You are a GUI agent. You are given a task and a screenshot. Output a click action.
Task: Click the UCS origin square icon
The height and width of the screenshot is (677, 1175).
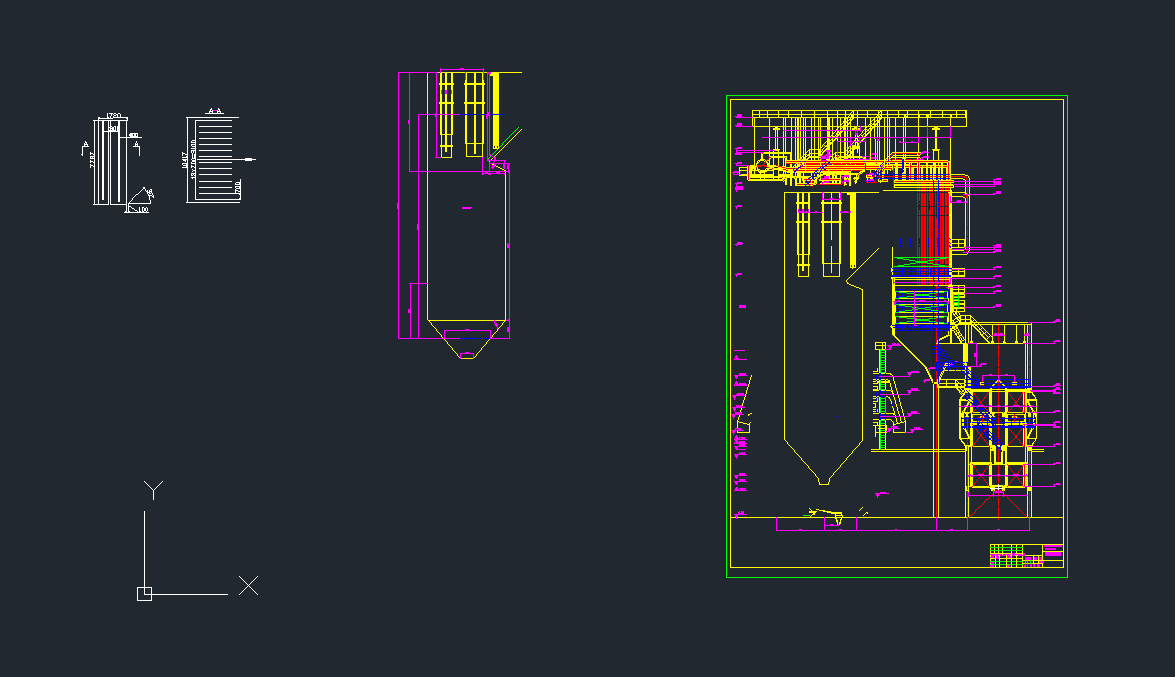click(x=144, y=593)
